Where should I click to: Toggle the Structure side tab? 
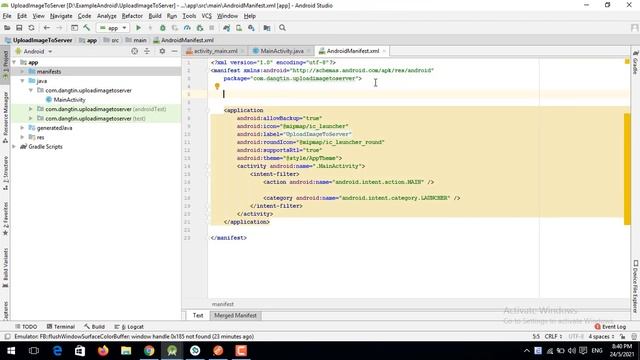point(5,173)
